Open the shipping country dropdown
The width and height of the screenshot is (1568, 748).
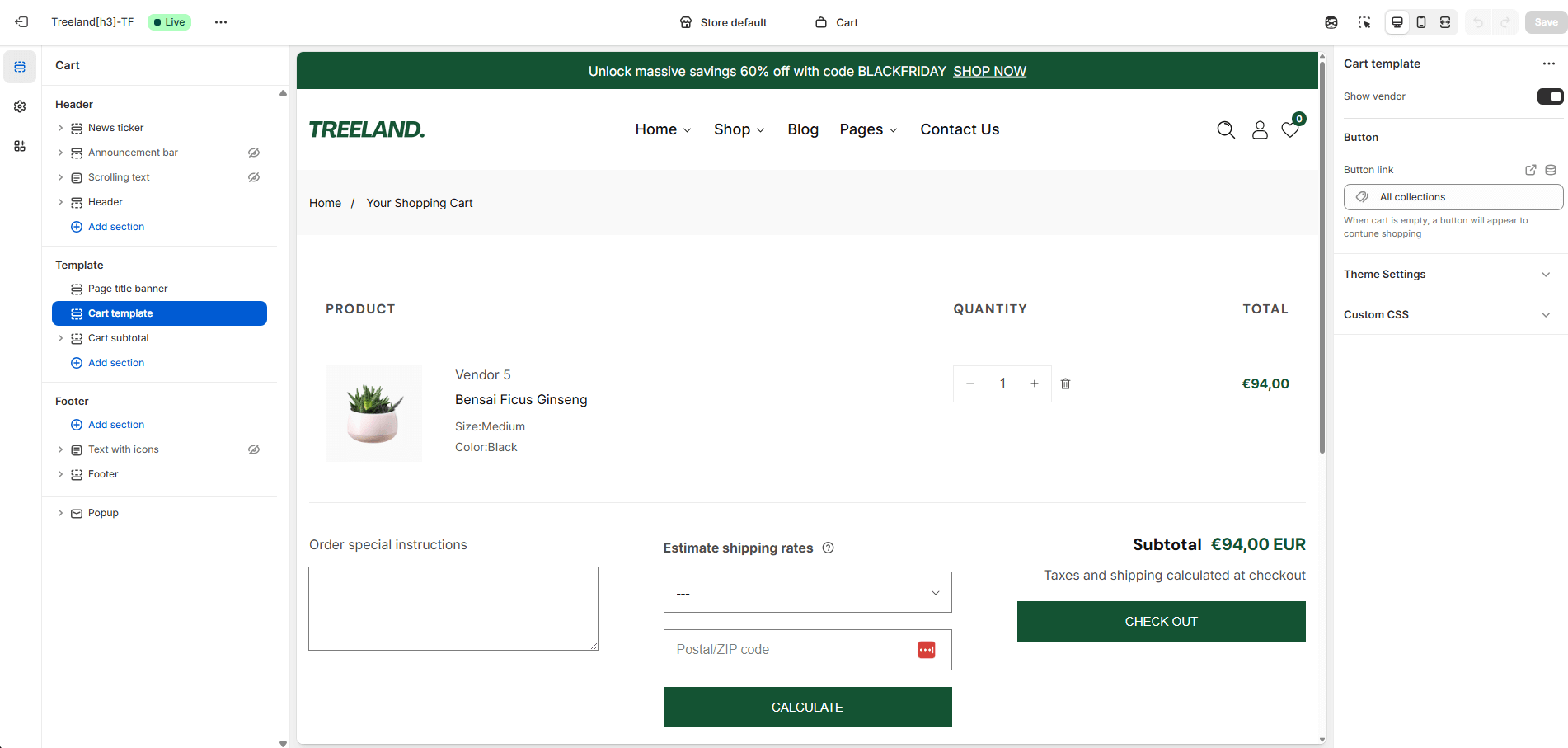[807, 592]
